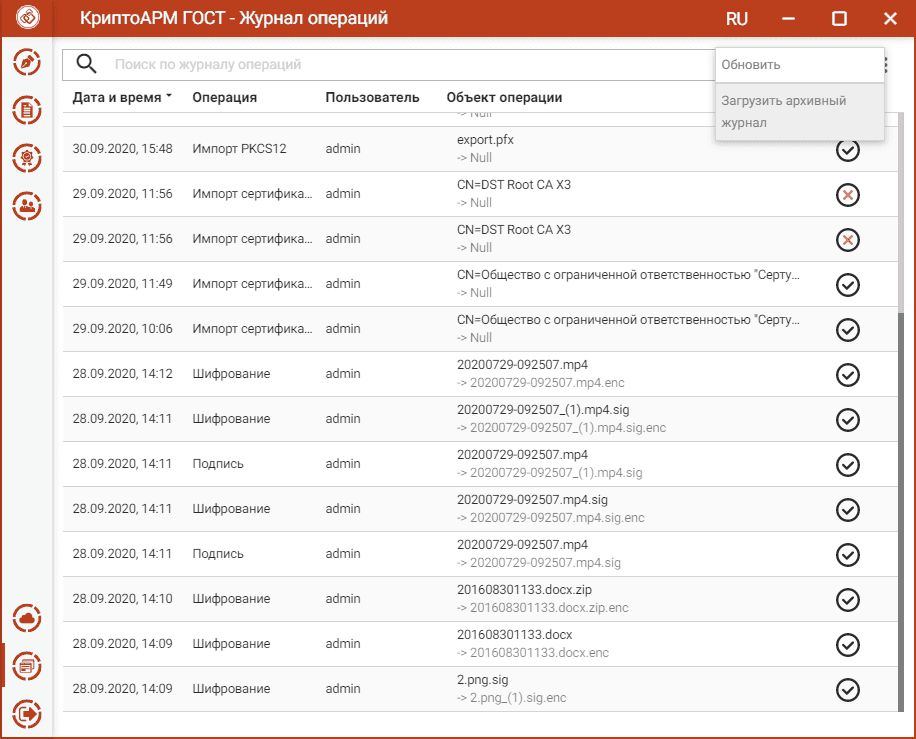This screenshot has width=916, height=739.
Task: Click the CryptoARM logo icon
Action: pyautogui.click(x=27, y=17)
